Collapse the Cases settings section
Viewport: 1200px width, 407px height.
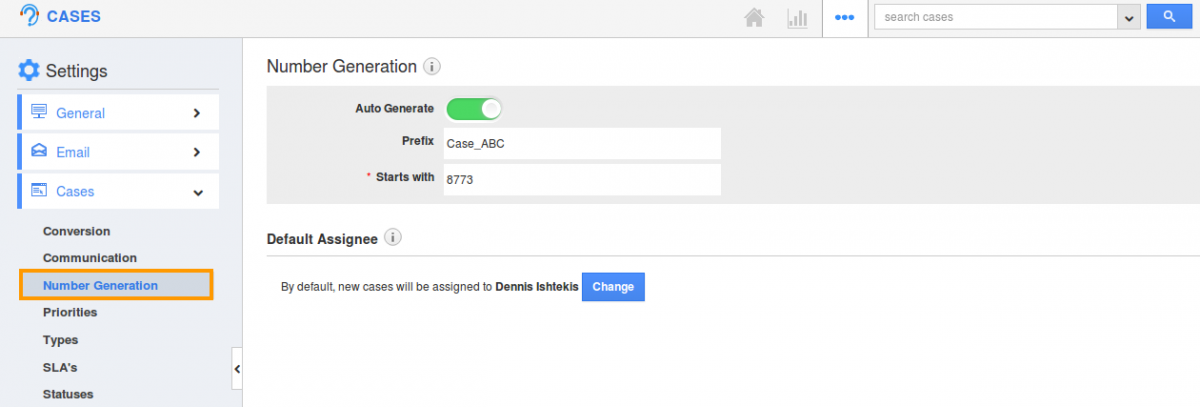coord(118,191)
